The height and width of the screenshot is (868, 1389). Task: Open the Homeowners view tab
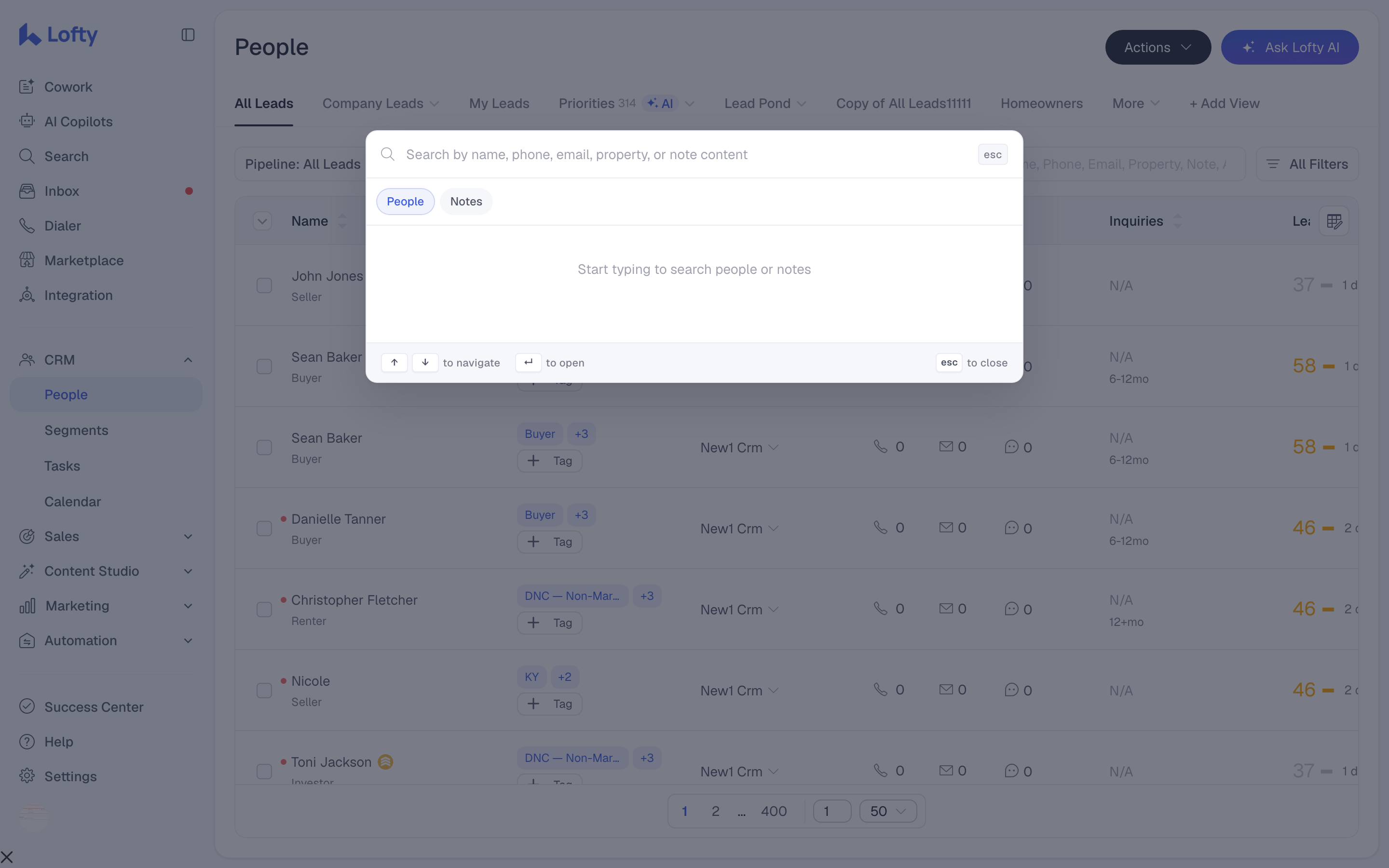[1041, 103]
